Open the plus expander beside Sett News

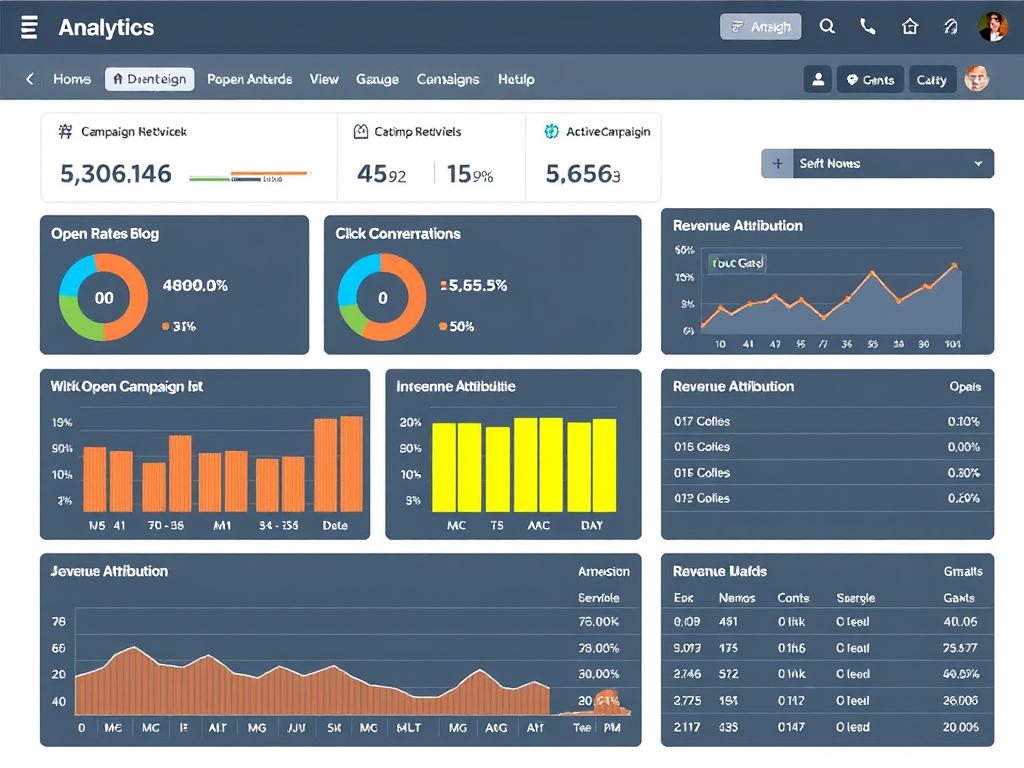pos(778,163)
